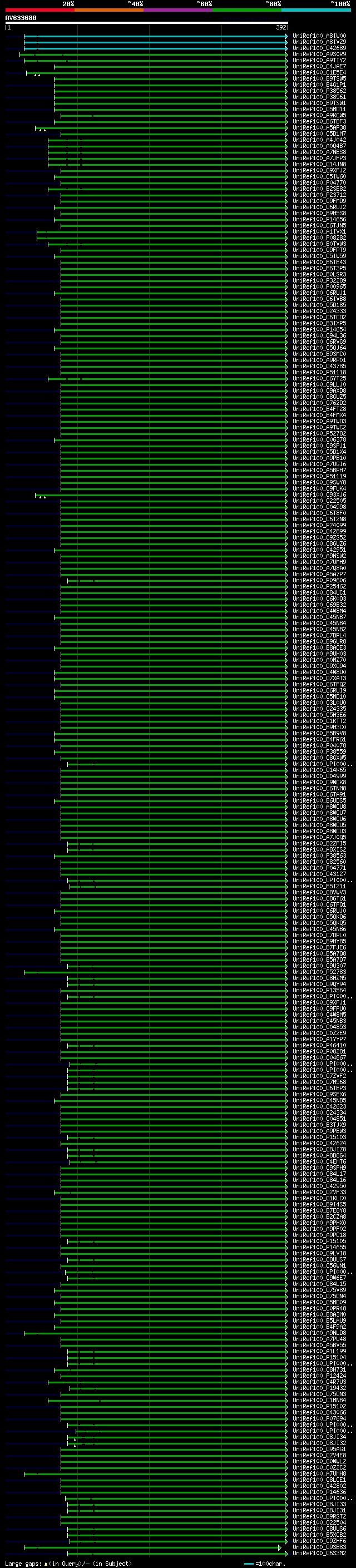The image size is (356, 1568).
Task: Click hit label UniRef100_B6TBF3
Action: click(x=319, y=122)
